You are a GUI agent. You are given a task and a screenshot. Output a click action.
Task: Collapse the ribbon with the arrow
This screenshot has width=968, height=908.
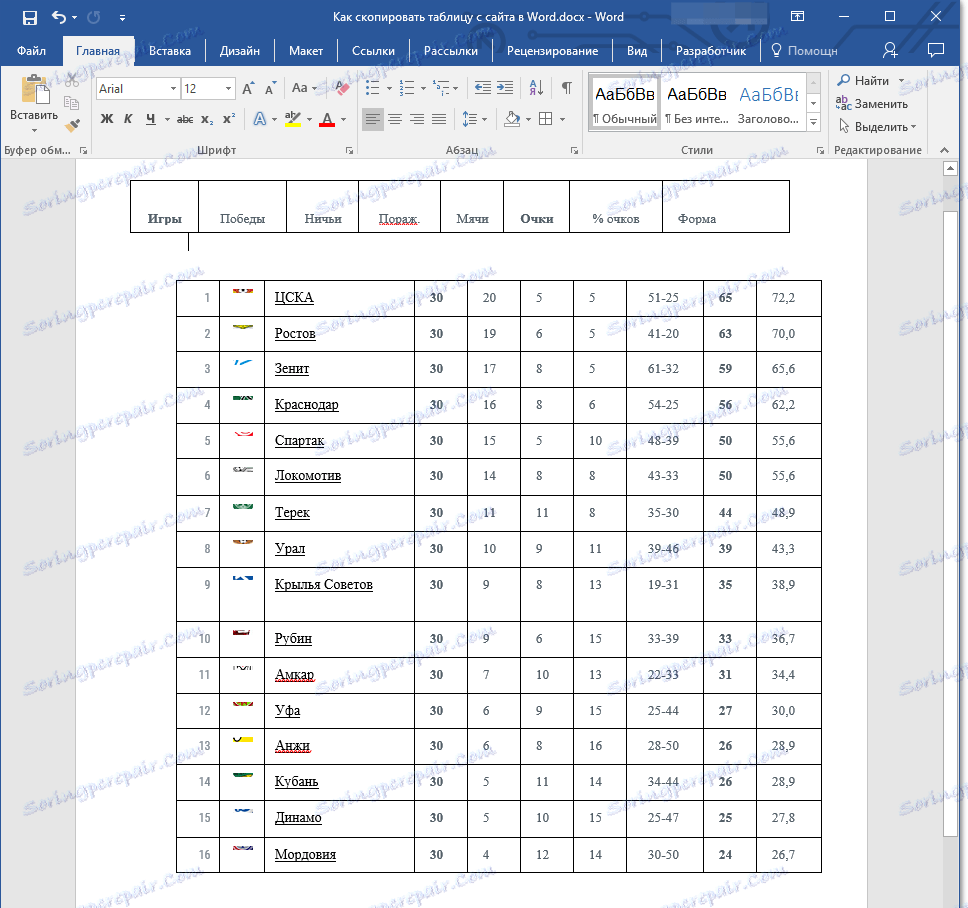944,150
